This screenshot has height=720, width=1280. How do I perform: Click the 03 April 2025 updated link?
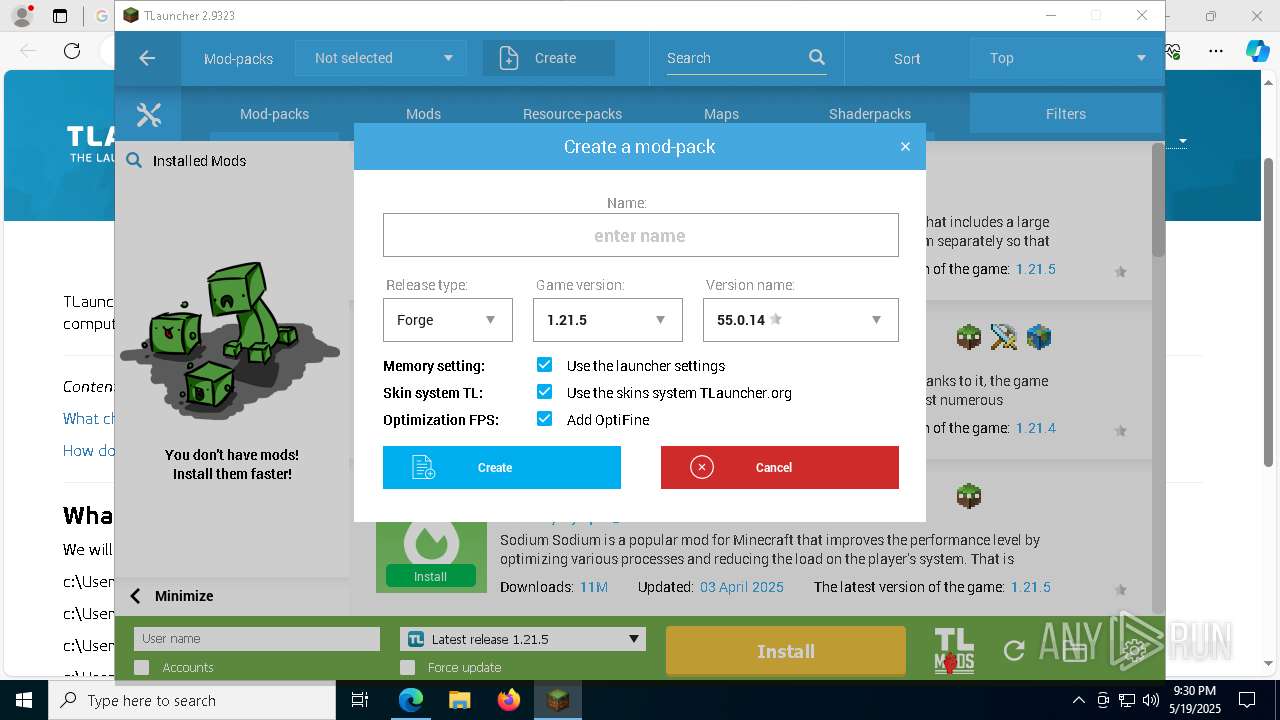click(742, 587)
